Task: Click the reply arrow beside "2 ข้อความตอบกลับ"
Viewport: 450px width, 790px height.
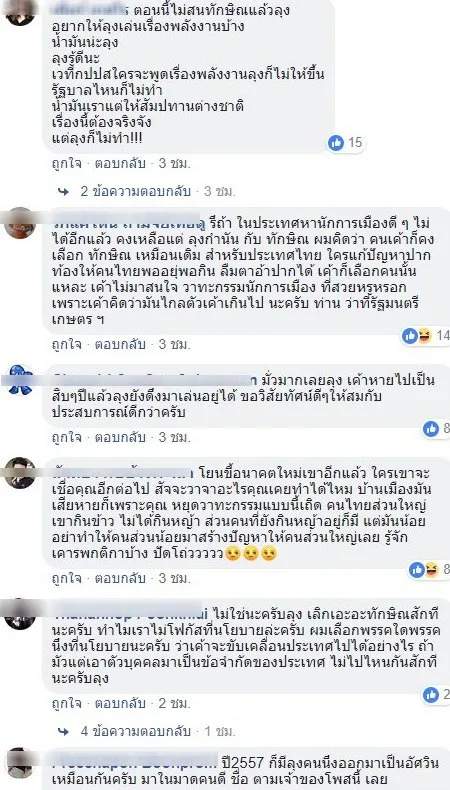Action: click(63, 192)
